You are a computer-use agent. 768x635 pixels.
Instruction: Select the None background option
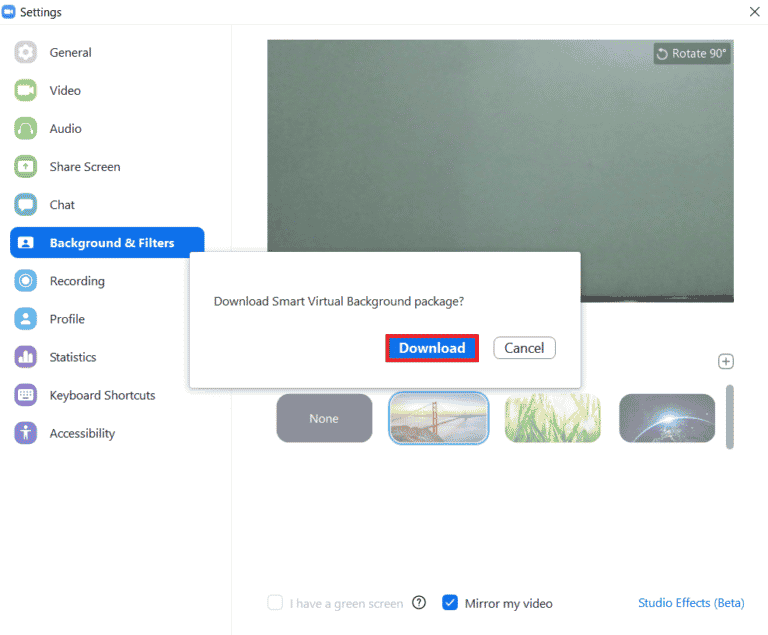click(x=324, y=418)
